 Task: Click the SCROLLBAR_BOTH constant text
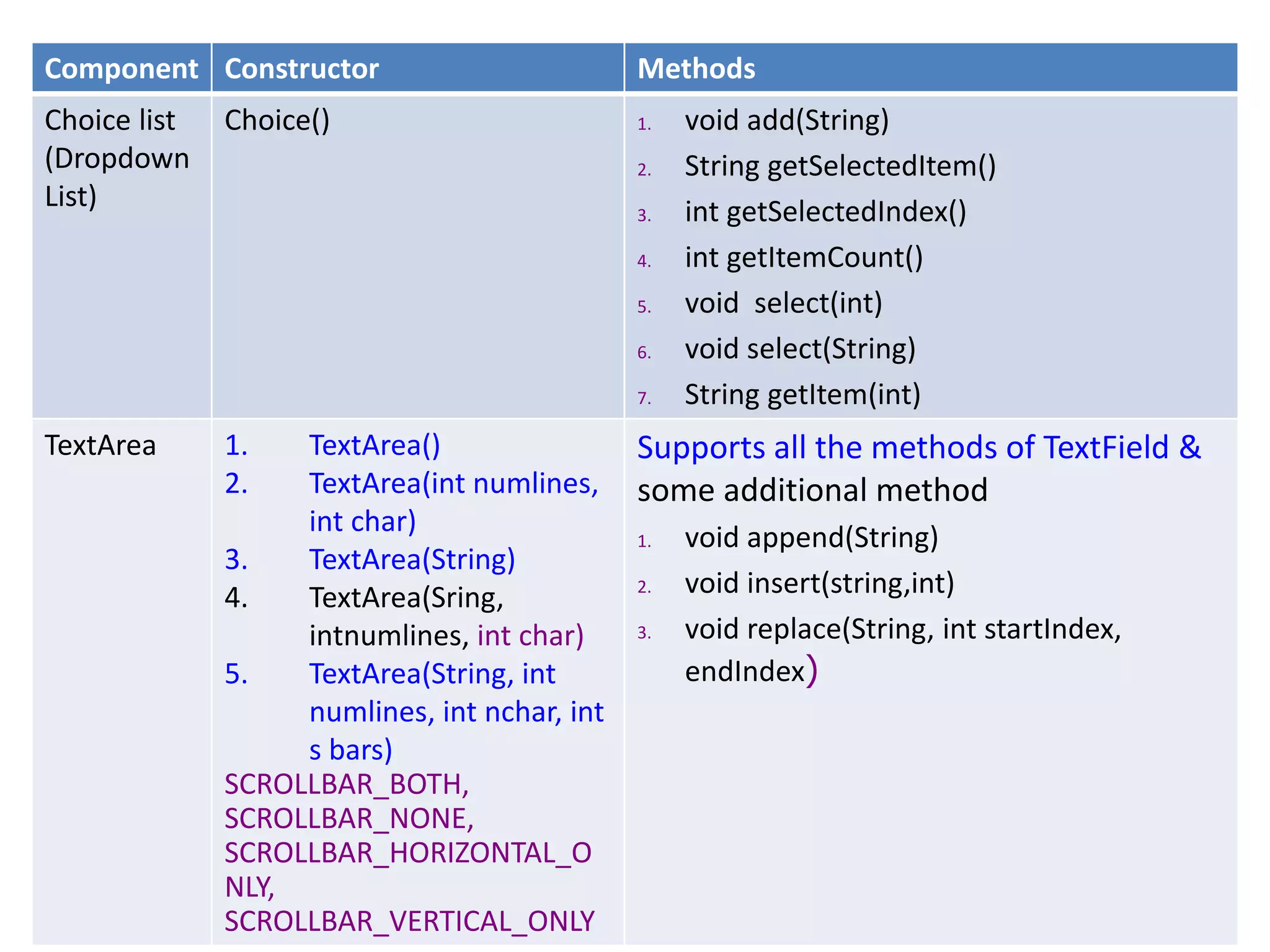tap(346, 785)
